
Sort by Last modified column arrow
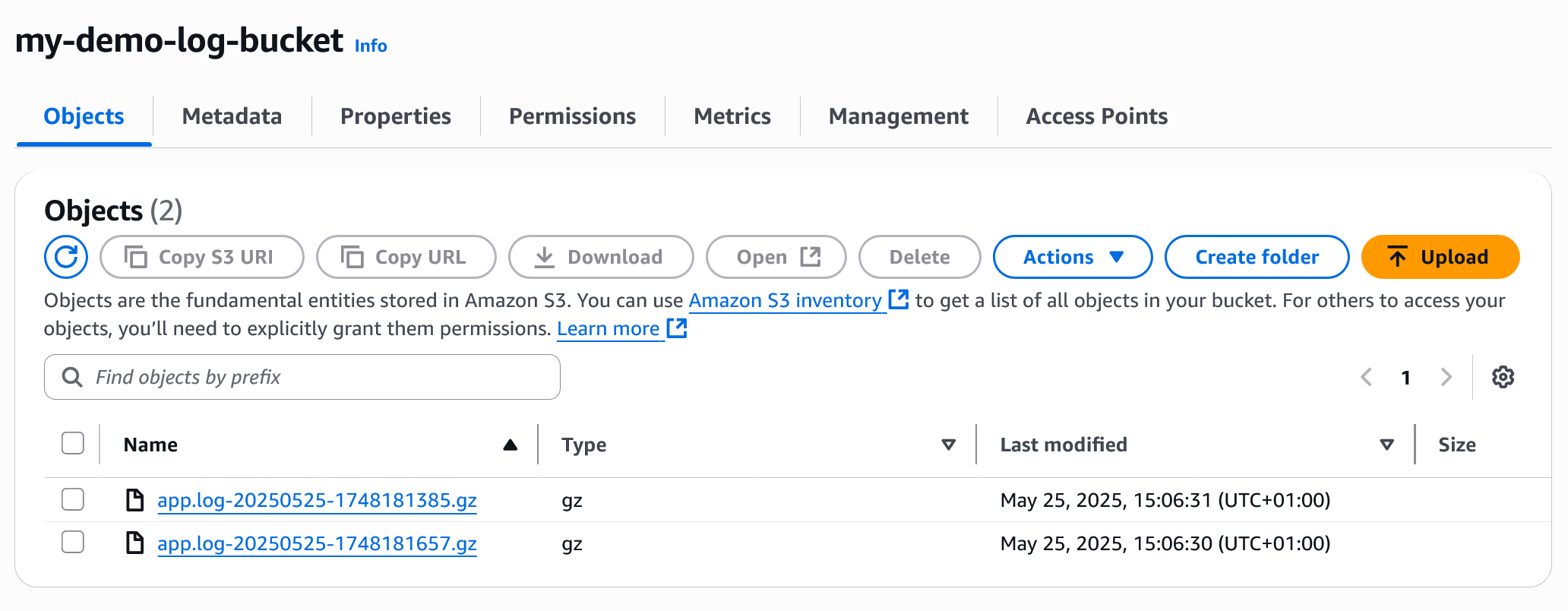tap(1386, 445)
